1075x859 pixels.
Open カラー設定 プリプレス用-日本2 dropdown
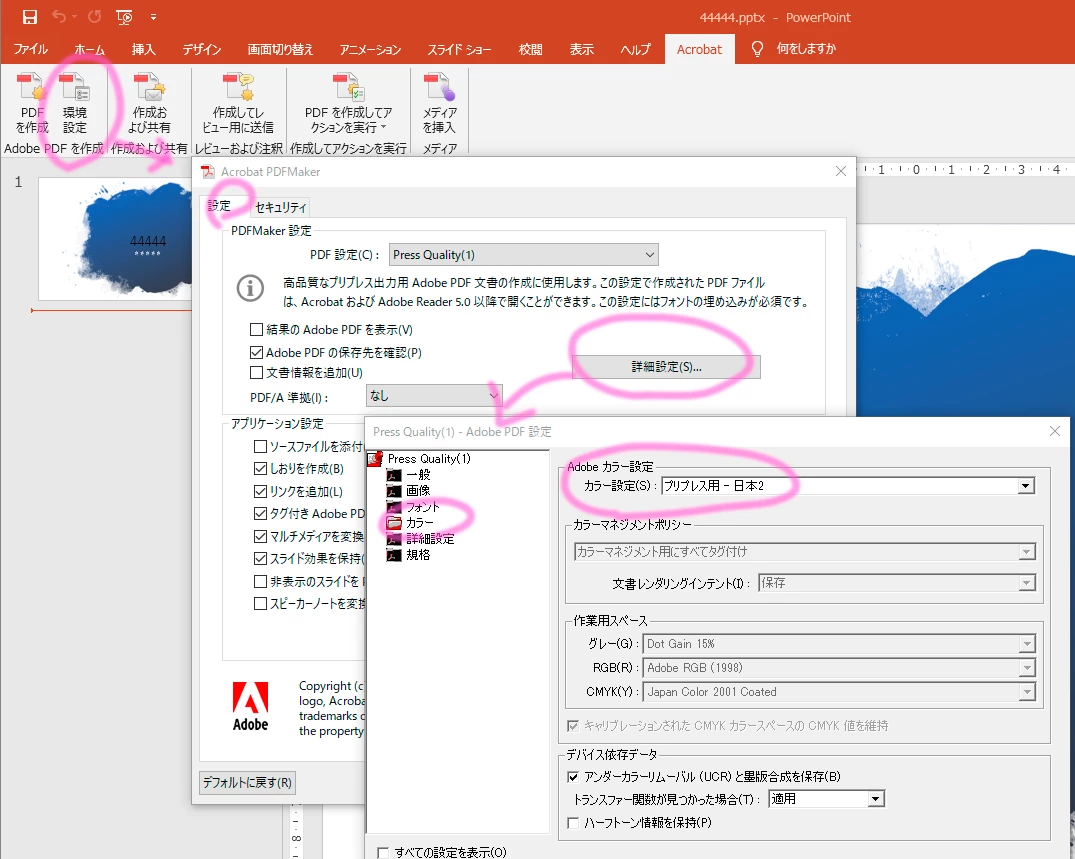(x=848, y=486)
